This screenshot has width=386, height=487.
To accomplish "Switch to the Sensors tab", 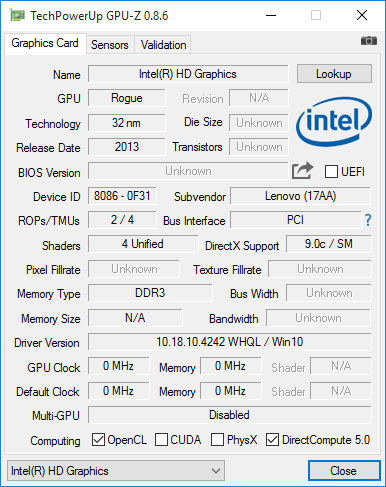I will click(110, 45).
